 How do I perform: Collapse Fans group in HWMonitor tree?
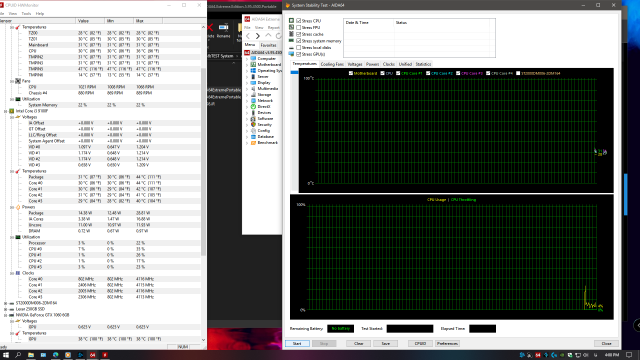[x=12, y=81]
